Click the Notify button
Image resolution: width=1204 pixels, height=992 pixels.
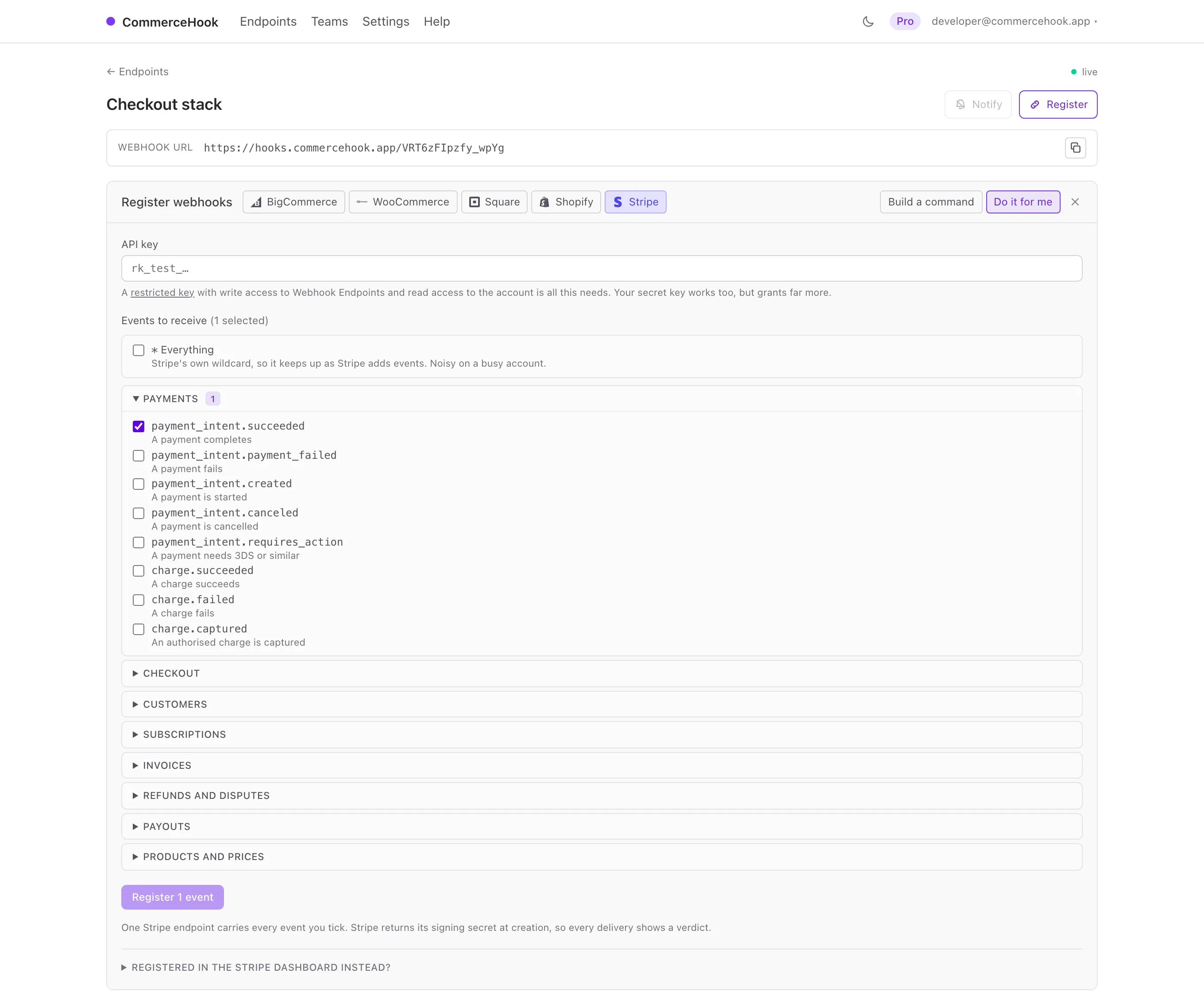(978, 105)
